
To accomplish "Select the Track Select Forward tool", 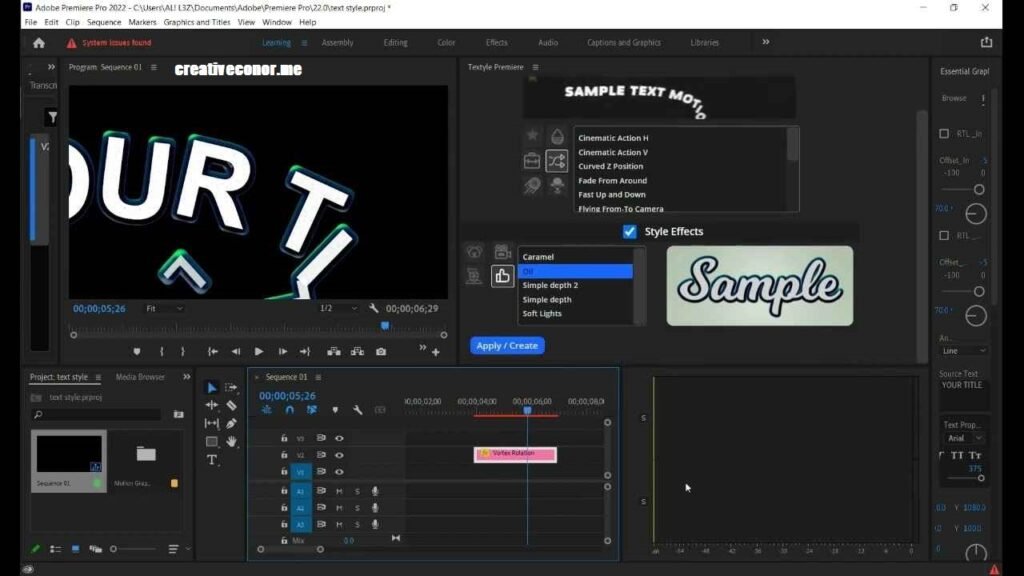I will point(231,388).
